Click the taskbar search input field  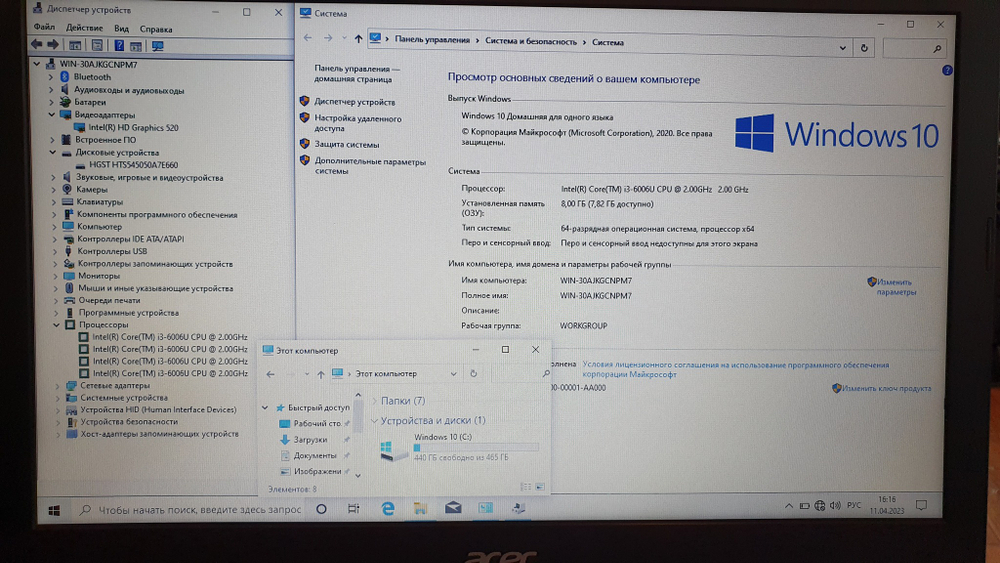[x=190, y=509]
